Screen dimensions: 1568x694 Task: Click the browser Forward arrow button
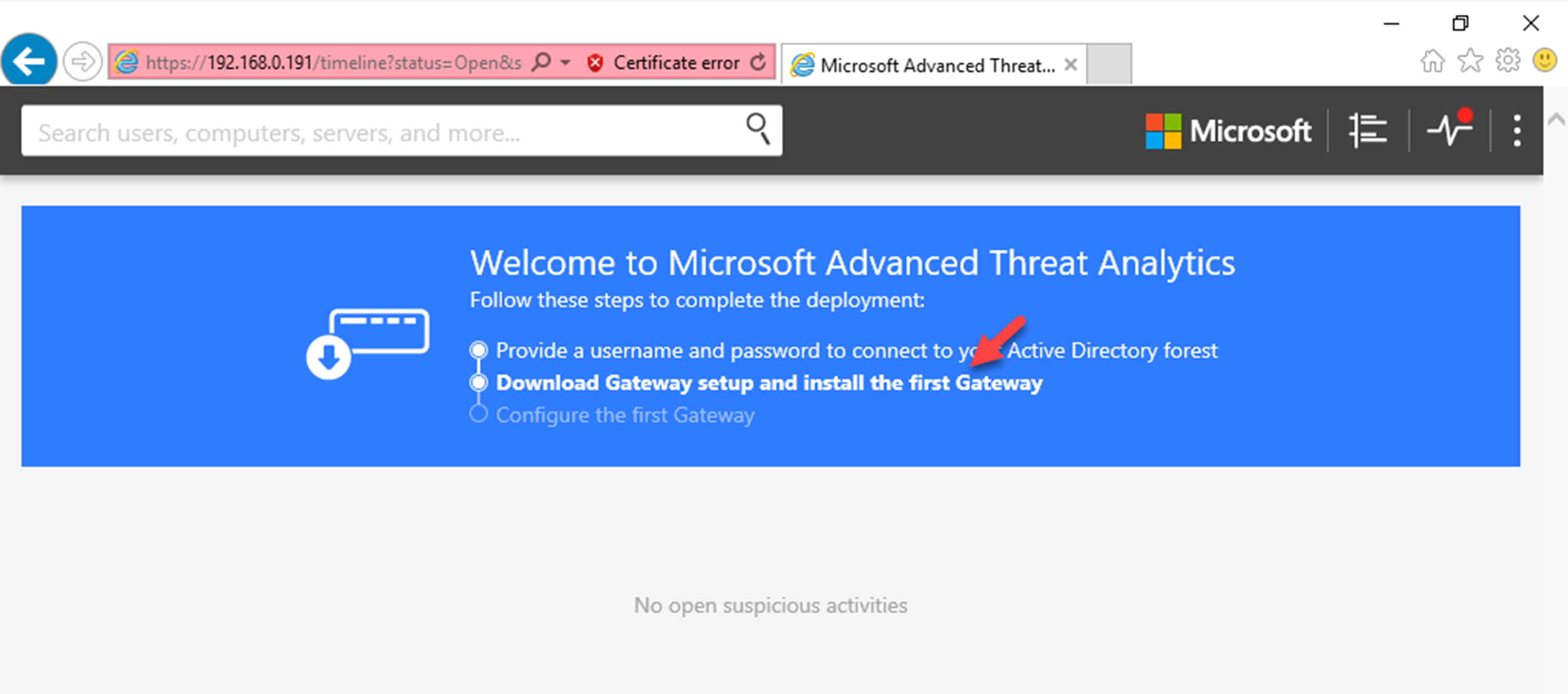(83, 61)
